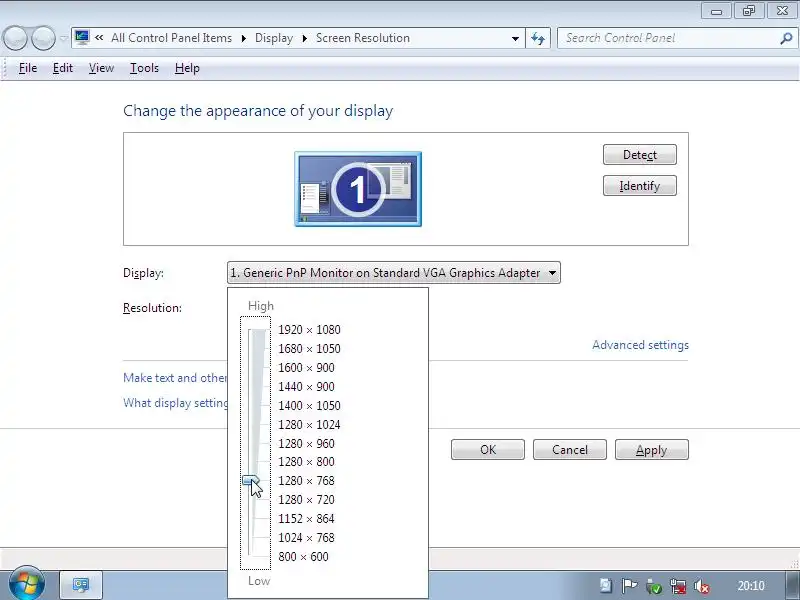Open the recent pages dropdown arrow
The width and height of the screenshot is (800, 600).
click(63, 38)
